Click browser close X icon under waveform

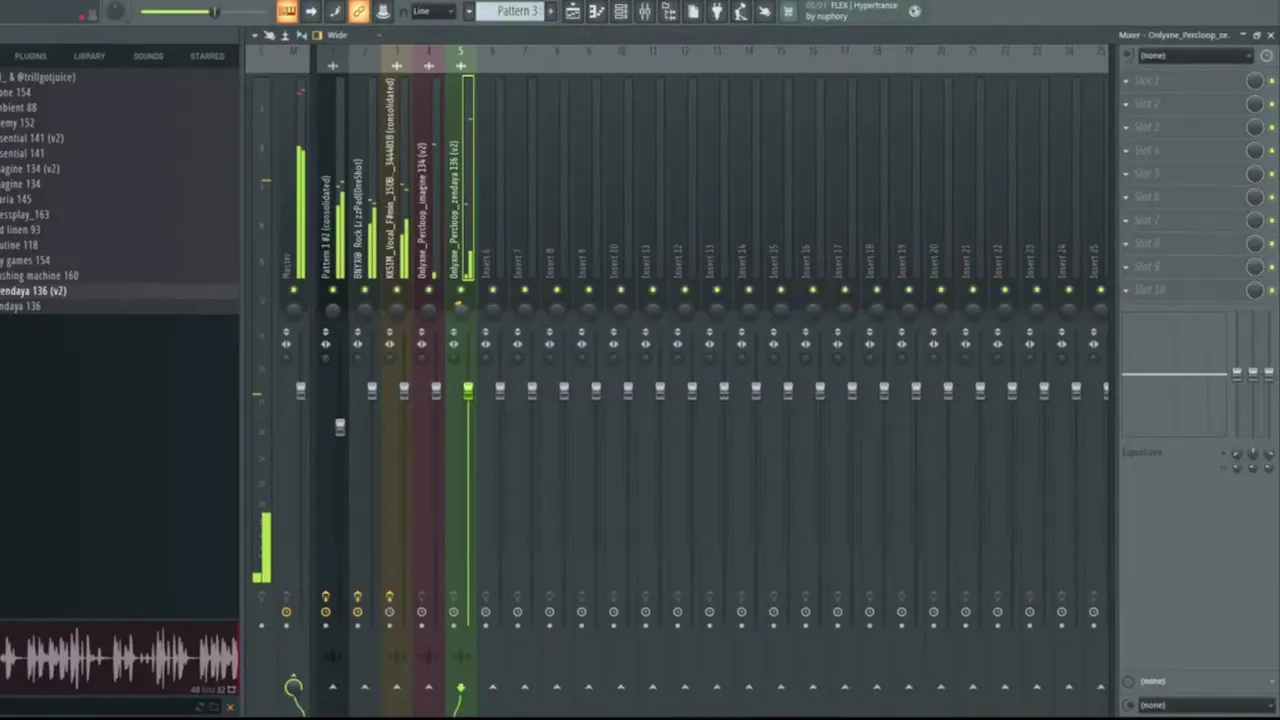(x=230, y=708)
